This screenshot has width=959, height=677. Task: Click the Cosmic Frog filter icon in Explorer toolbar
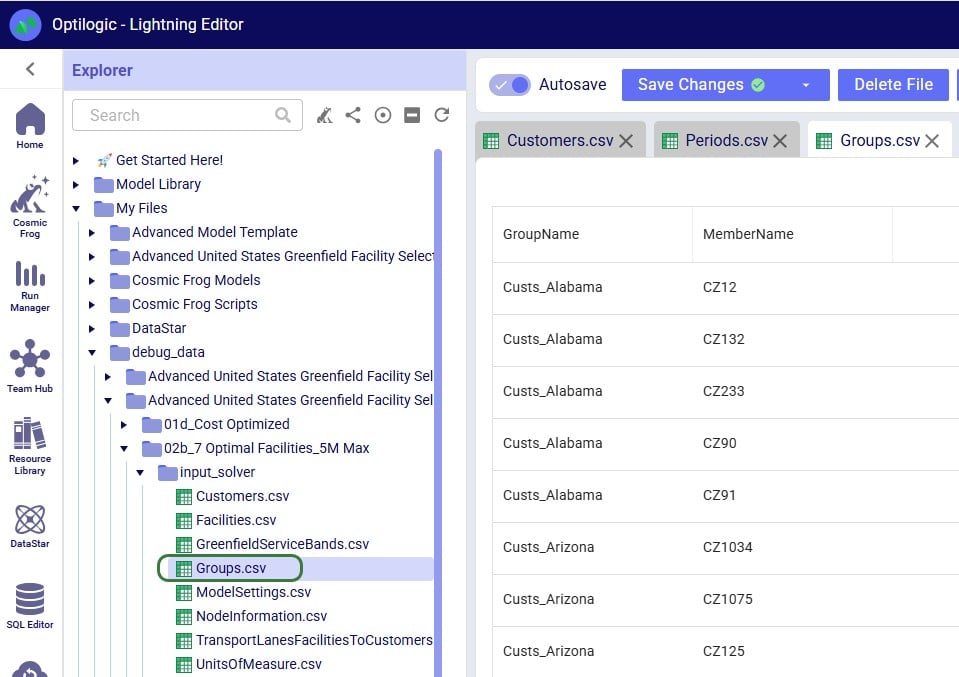pos(324,115)
